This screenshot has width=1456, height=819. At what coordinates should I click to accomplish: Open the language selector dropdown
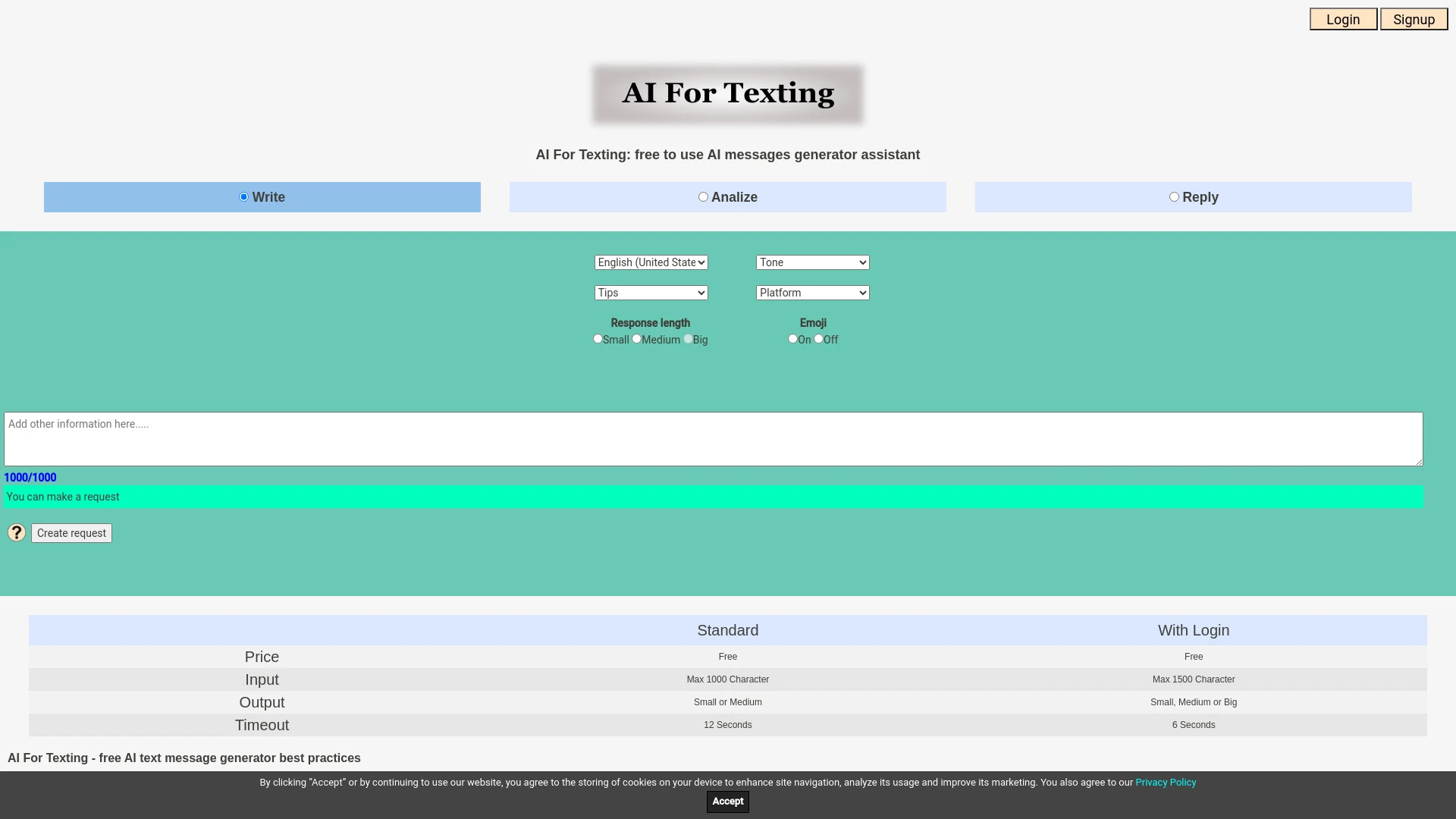649,262
